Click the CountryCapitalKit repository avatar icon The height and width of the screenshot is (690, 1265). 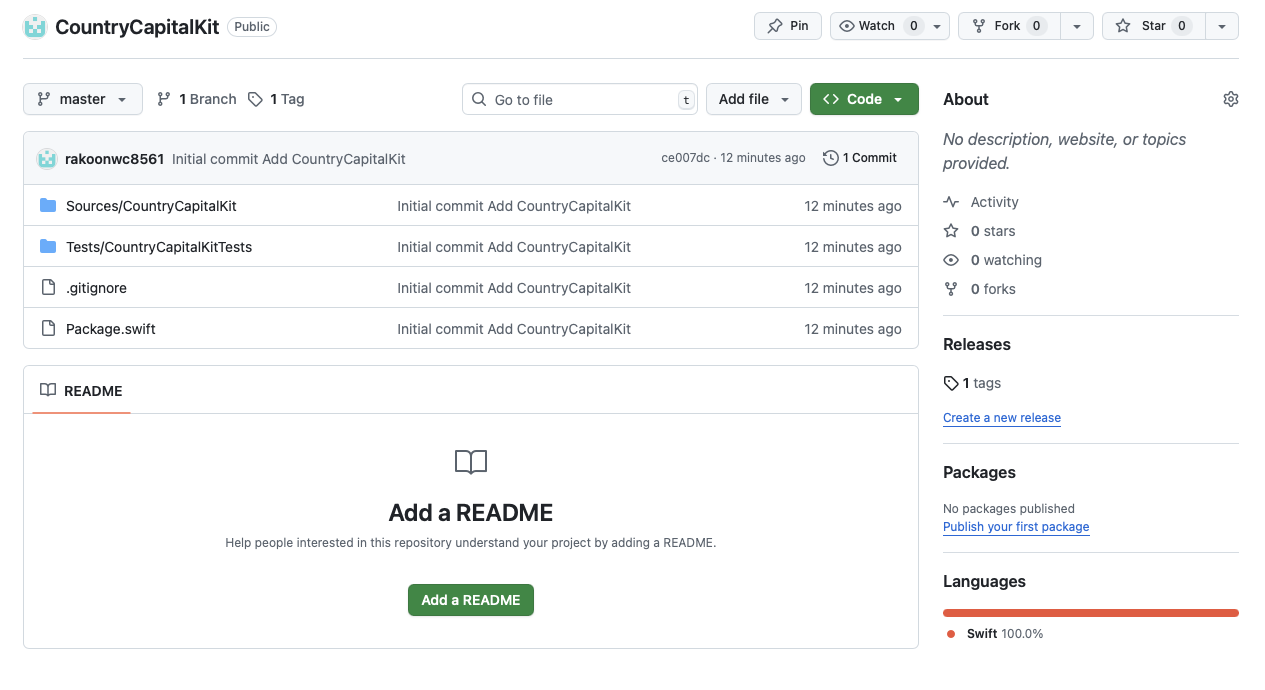pyautogui.click(x=35, y=27)
